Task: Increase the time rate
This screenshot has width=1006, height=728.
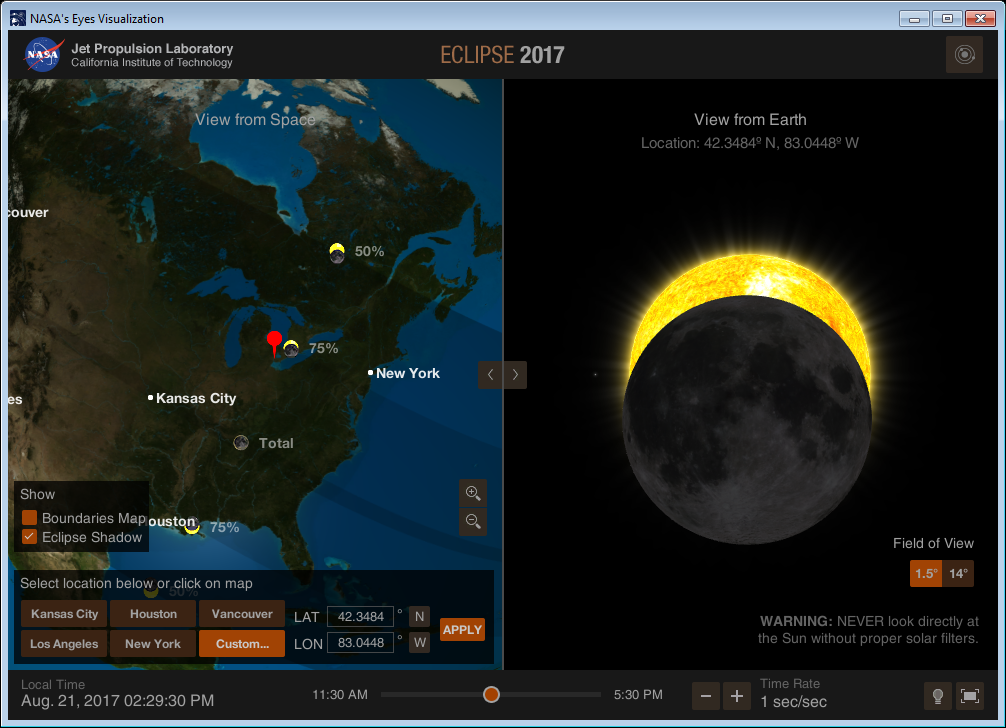Action: coord(737,696)
